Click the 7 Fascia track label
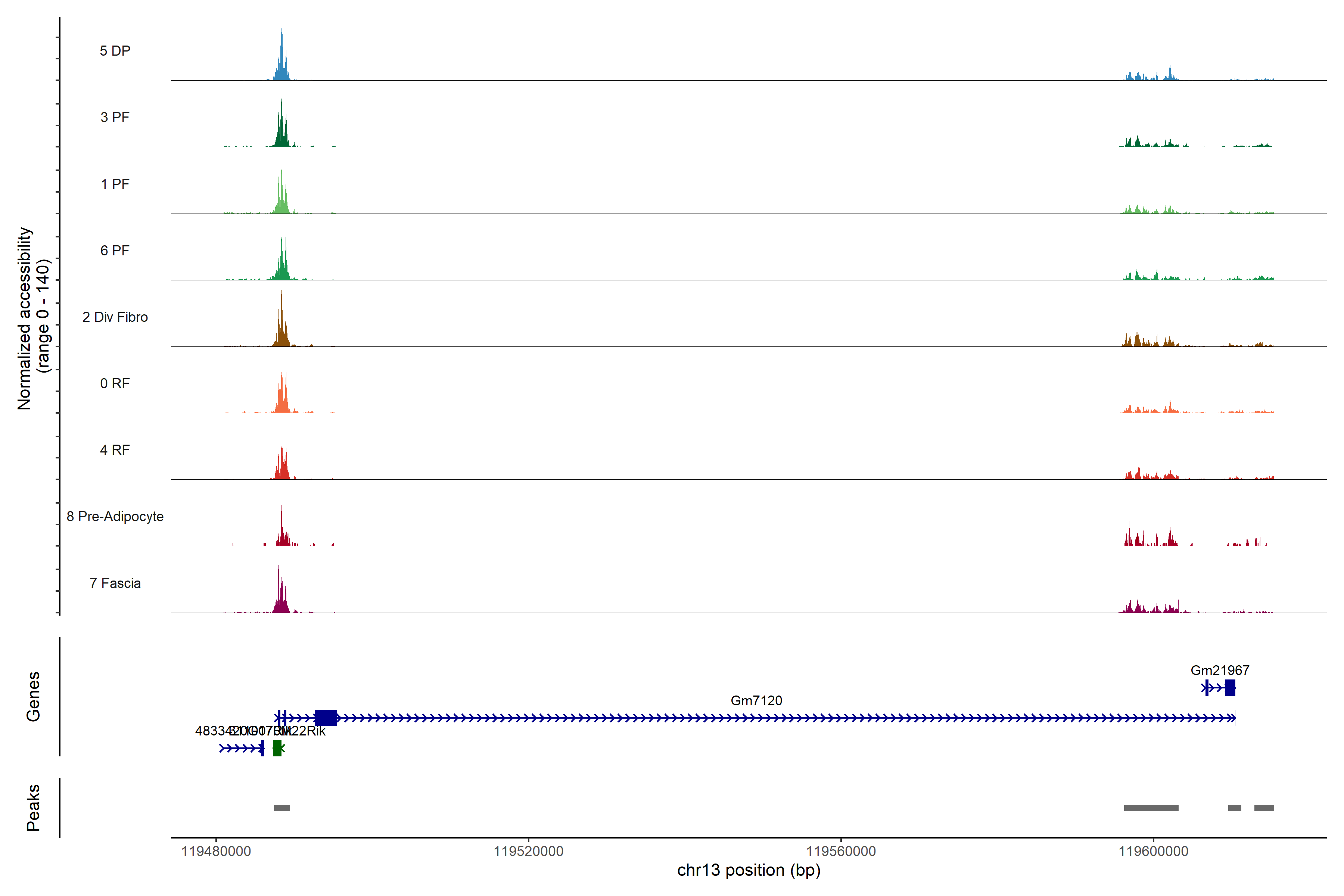The width and height of the screenshot is (1344, 896). [115, 584]
